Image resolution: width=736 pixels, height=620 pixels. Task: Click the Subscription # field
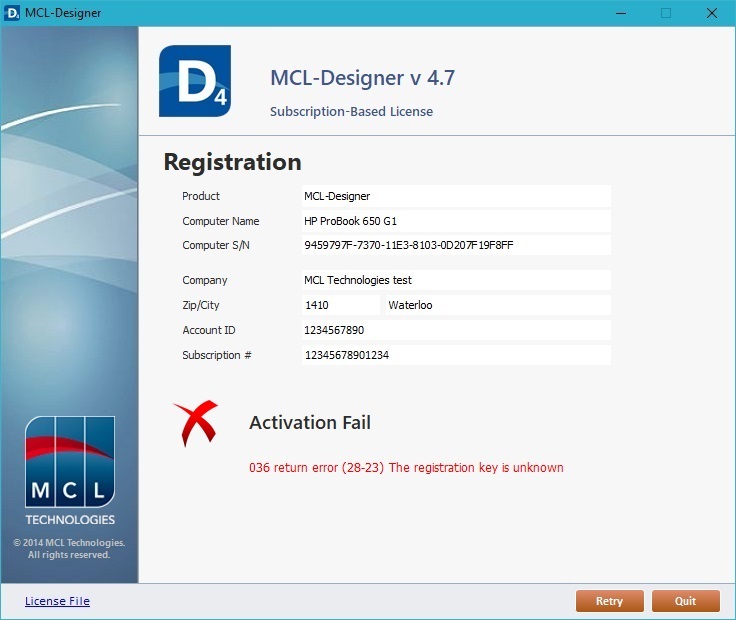(456, 355)
